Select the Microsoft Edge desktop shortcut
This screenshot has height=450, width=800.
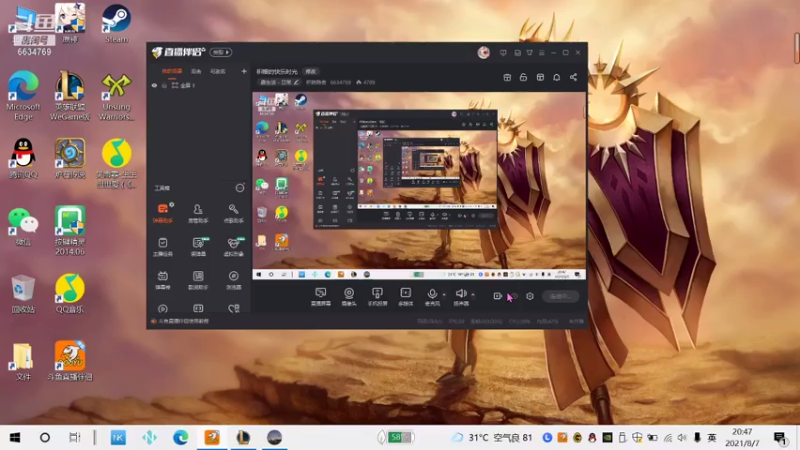point(23,96)
